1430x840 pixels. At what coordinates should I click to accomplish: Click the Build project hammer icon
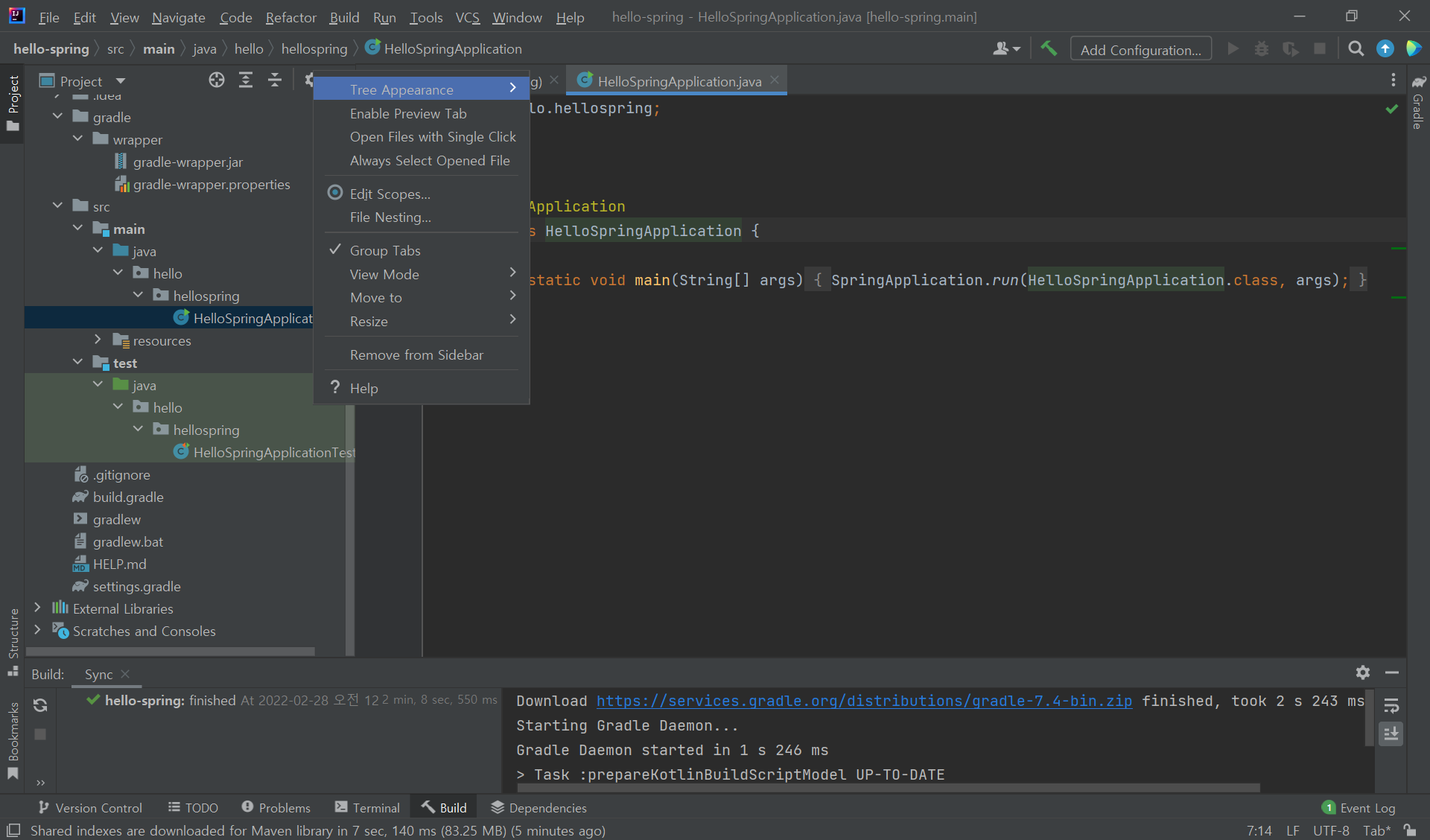(x=1049, y=49)
